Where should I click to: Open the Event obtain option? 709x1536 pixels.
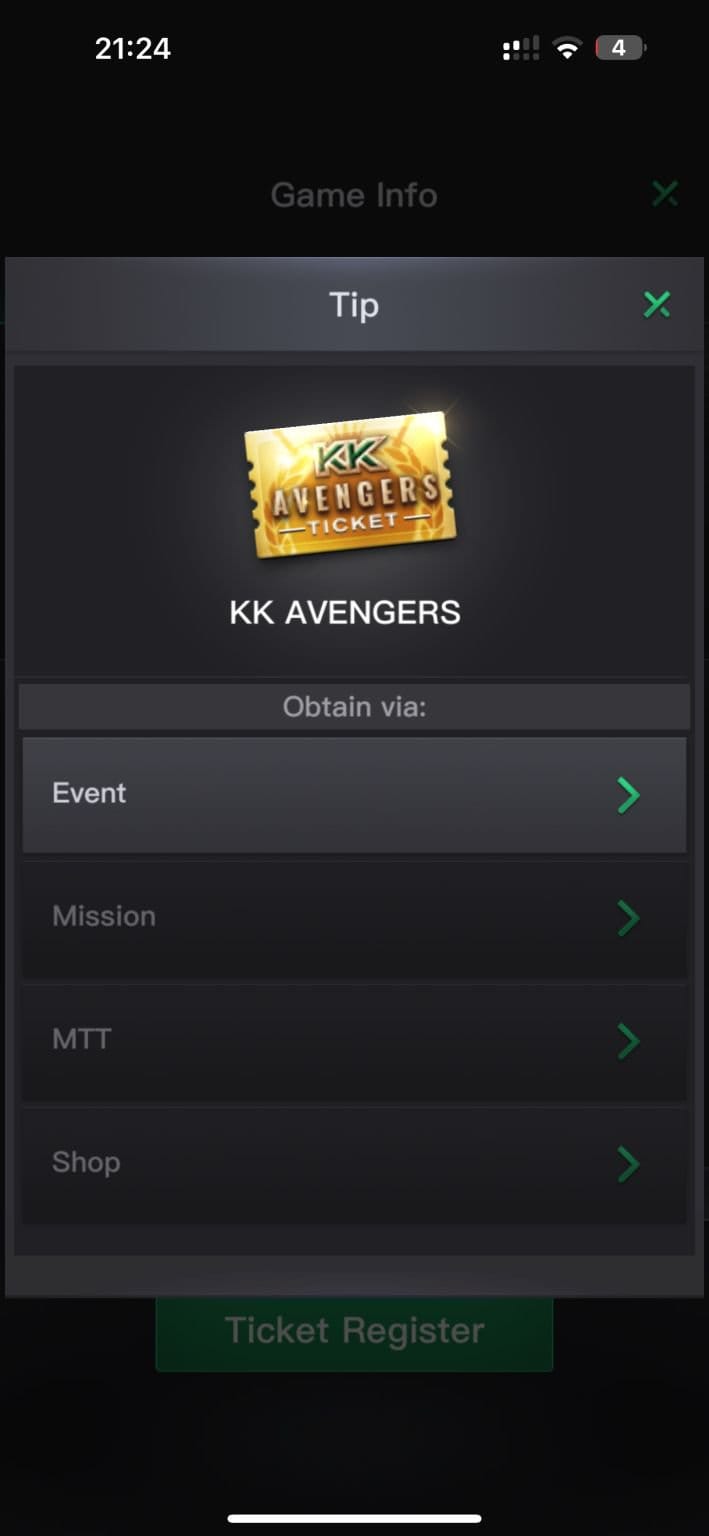(x=354, y=795)
